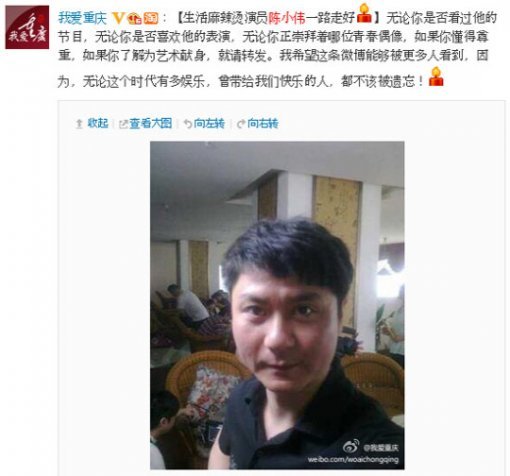510x476 pixels.
Task: Open the 我爱重庆 username link
Action: pos(82,18)
